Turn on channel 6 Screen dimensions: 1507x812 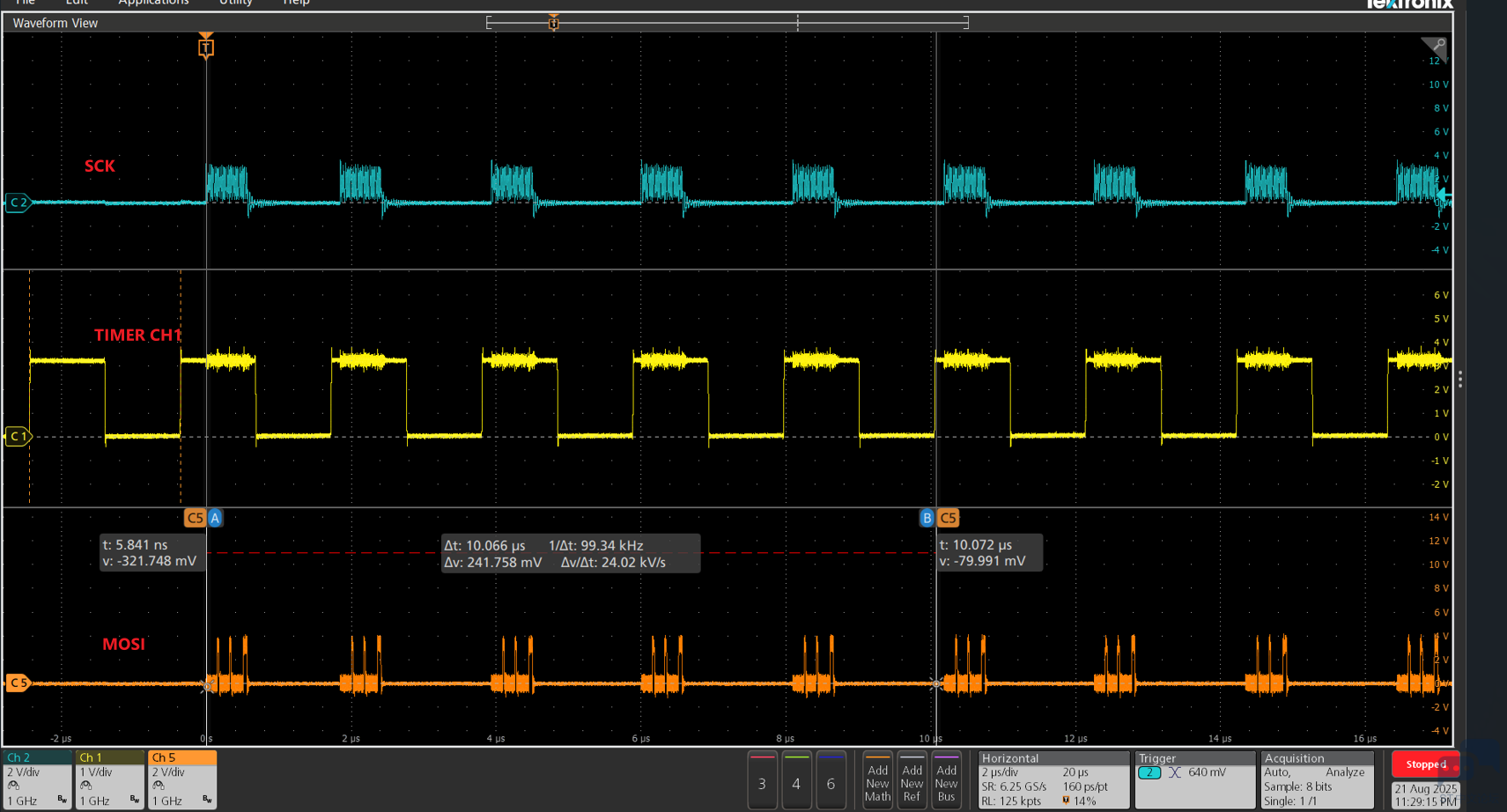coord(831,780)
